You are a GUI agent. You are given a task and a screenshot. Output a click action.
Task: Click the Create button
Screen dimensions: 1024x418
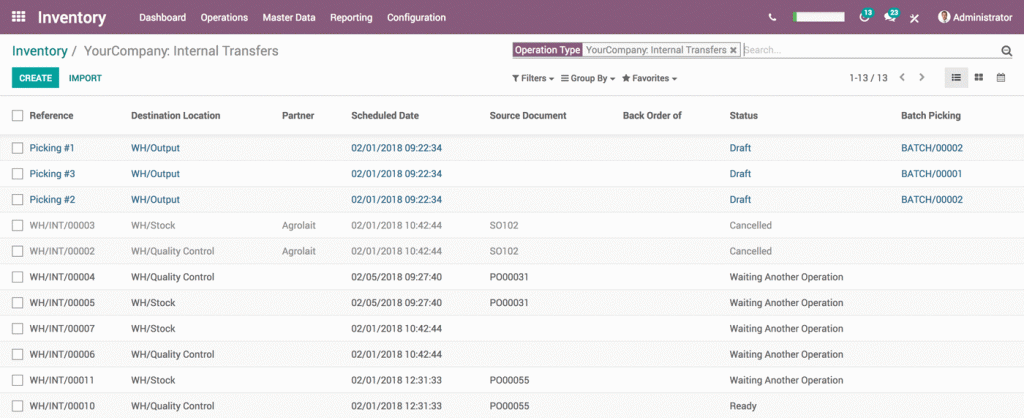[35, 77]
